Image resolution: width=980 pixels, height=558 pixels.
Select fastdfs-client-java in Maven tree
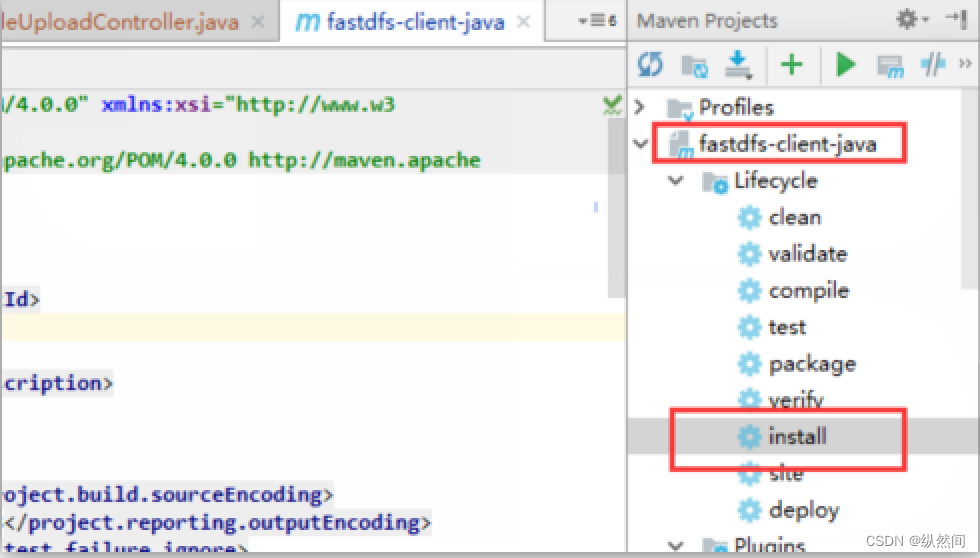point(788,144)
